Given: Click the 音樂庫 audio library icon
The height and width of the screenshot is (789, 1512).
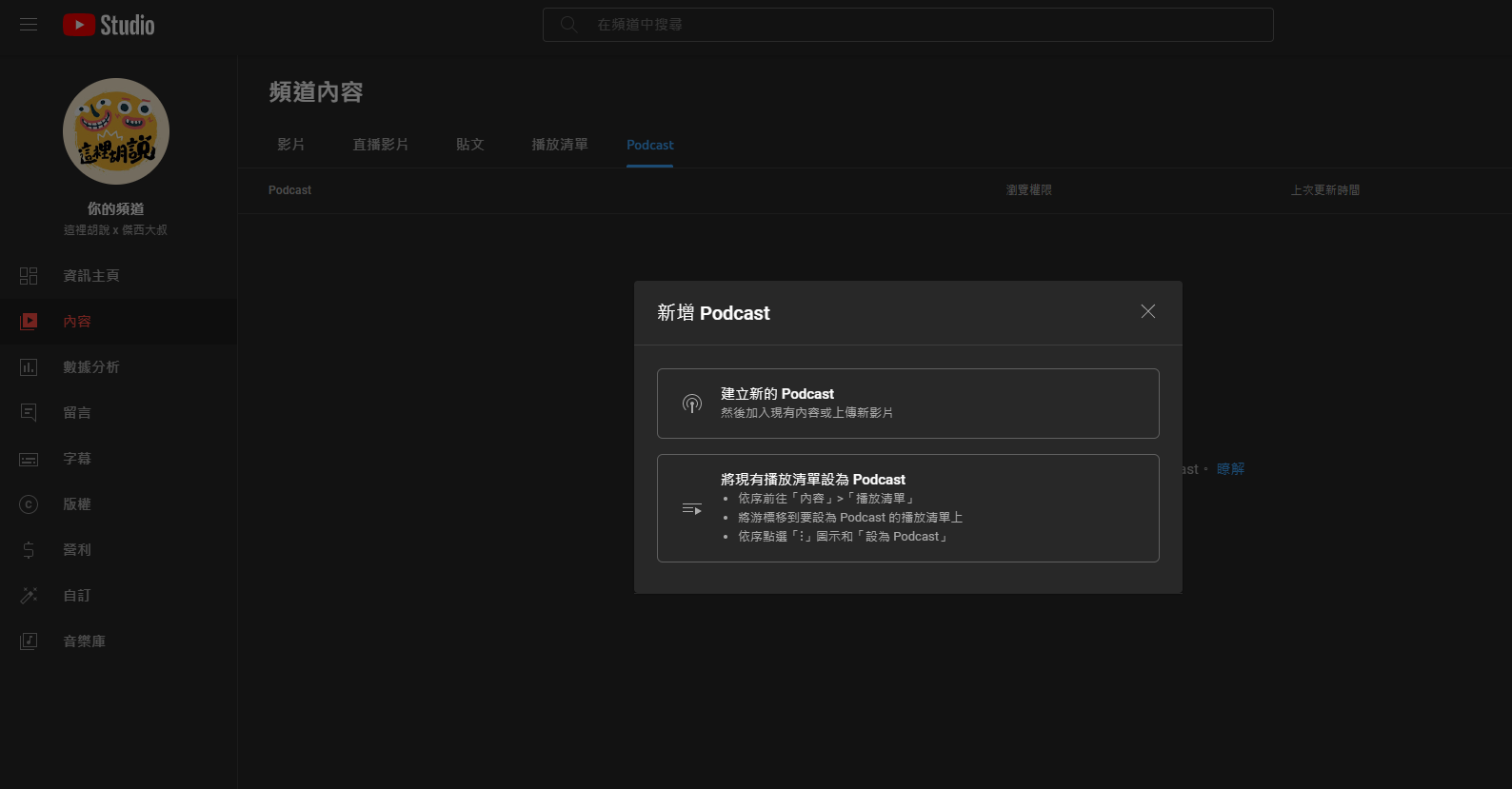Looking at the screenshot, I should (29, 641).
